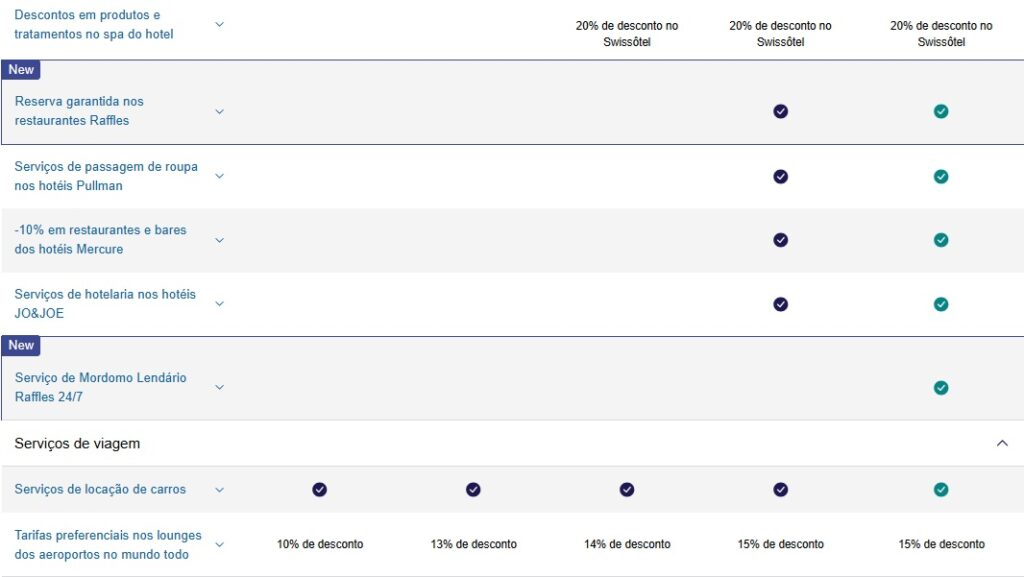The width and height of the screenshot is (1024, 577).
Task: Click dark checkmark for Reserva garantida Raffles
Action: coord(780,111)
